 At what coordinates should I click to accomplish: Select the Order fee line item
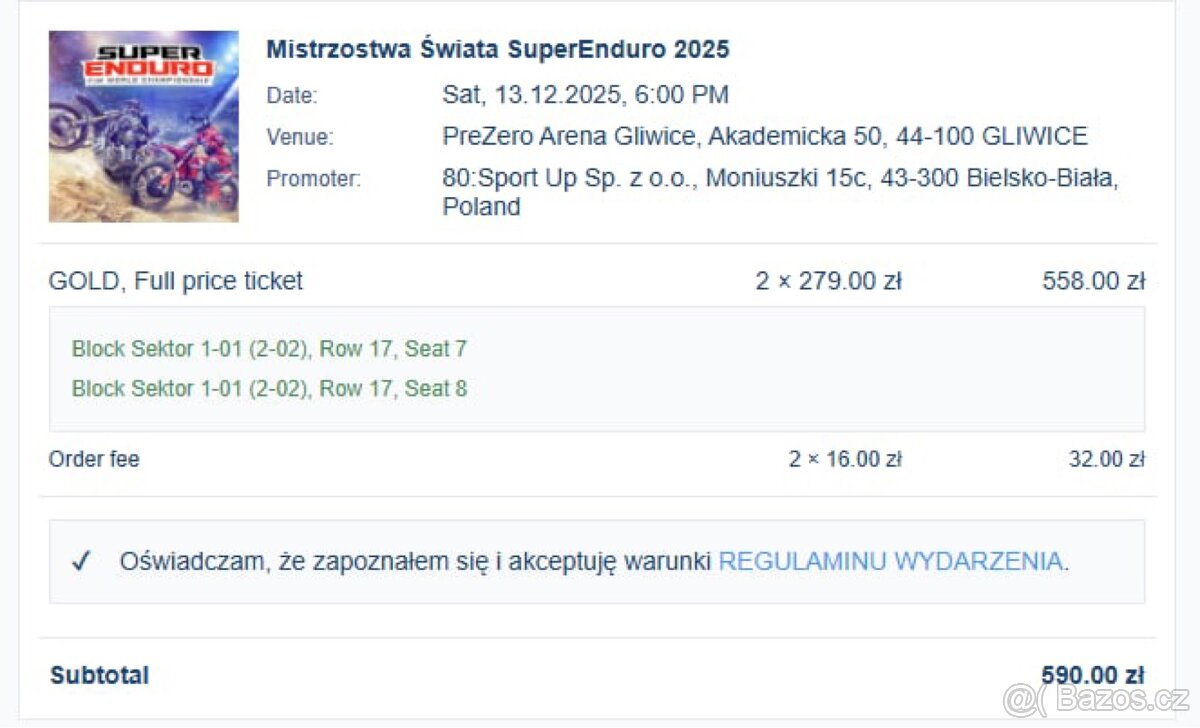(x=94, y=459)
